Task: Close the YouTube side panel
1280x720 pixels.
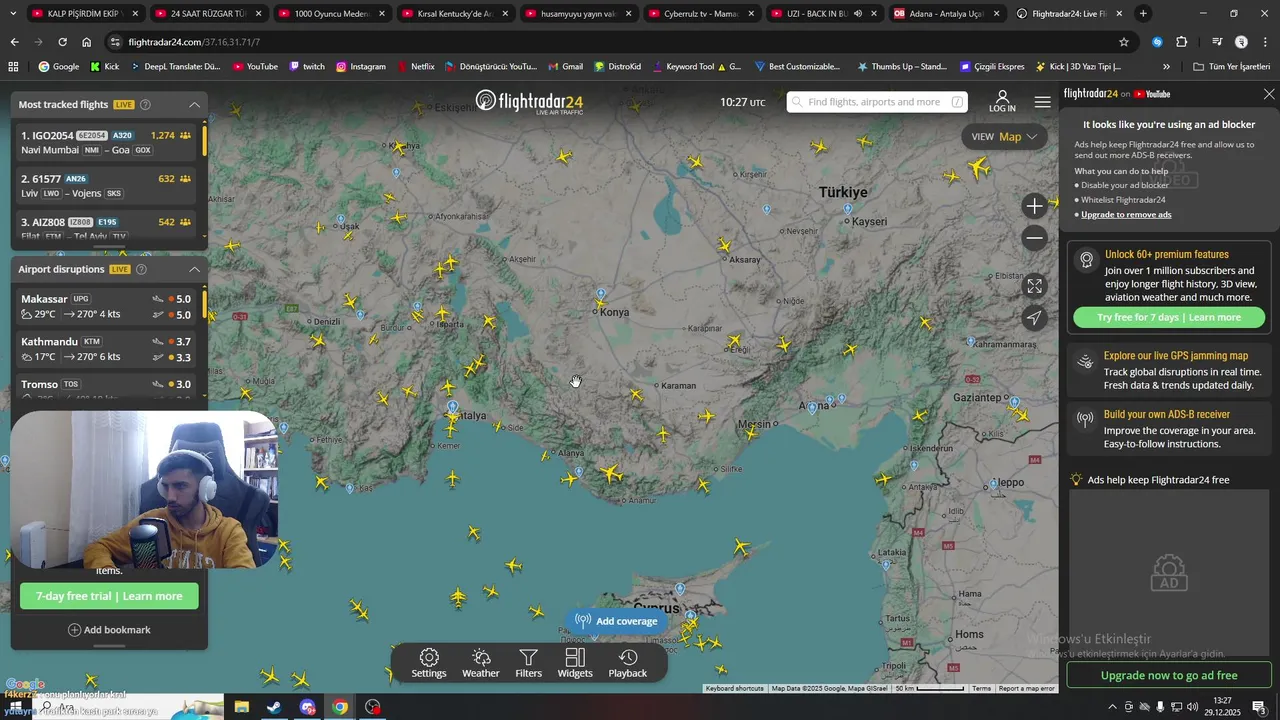Action: (x=1269, y=94)
